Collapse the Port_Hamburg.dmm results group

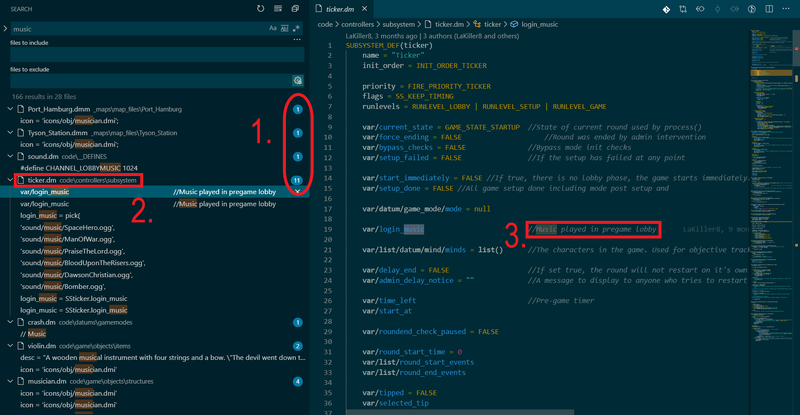tap(10, 109)
